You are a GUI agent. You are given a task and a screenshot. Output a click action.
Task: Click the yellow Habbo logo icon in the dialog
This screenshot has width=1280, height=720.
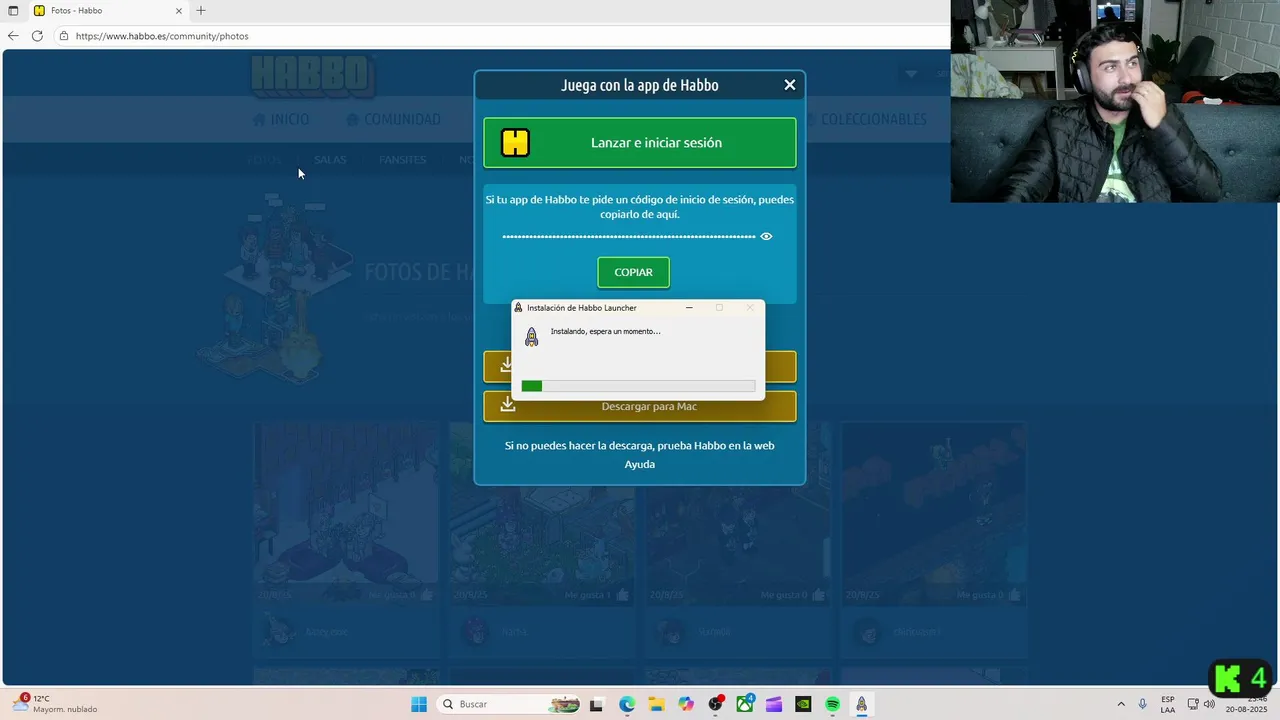(x=515, y=143)
